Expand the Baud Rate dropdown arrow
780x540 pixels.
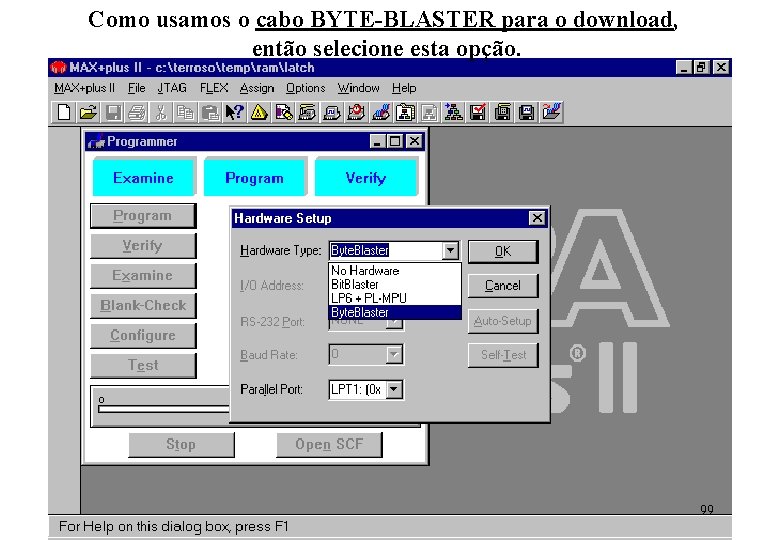click(x=394, y=355)
